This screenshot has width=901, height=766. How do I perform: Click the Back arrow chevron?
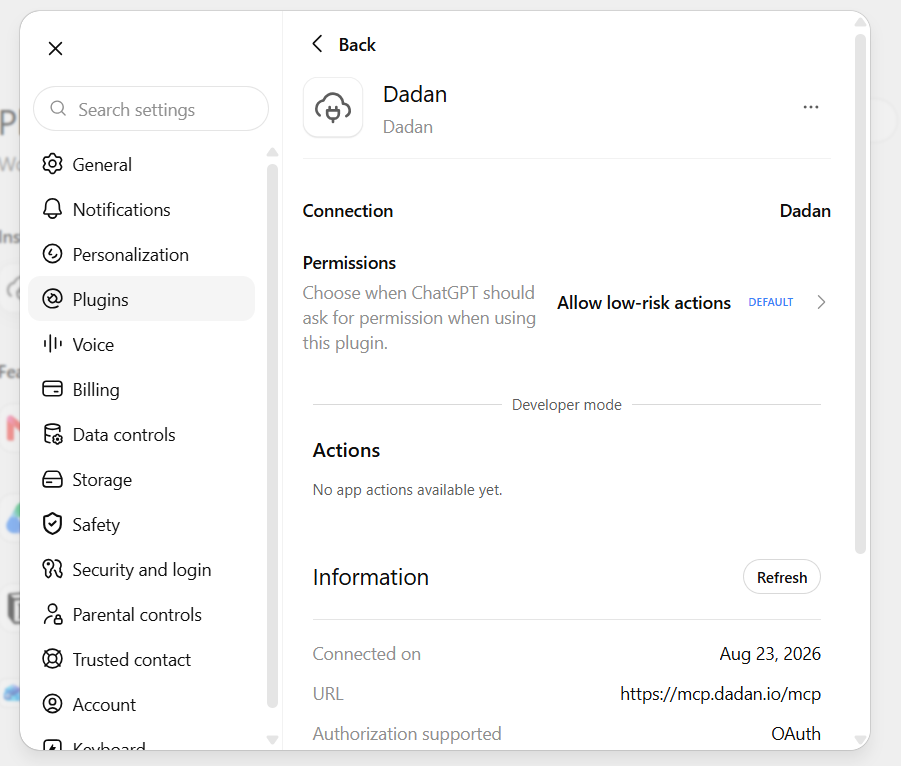click(x=317, y=44)
